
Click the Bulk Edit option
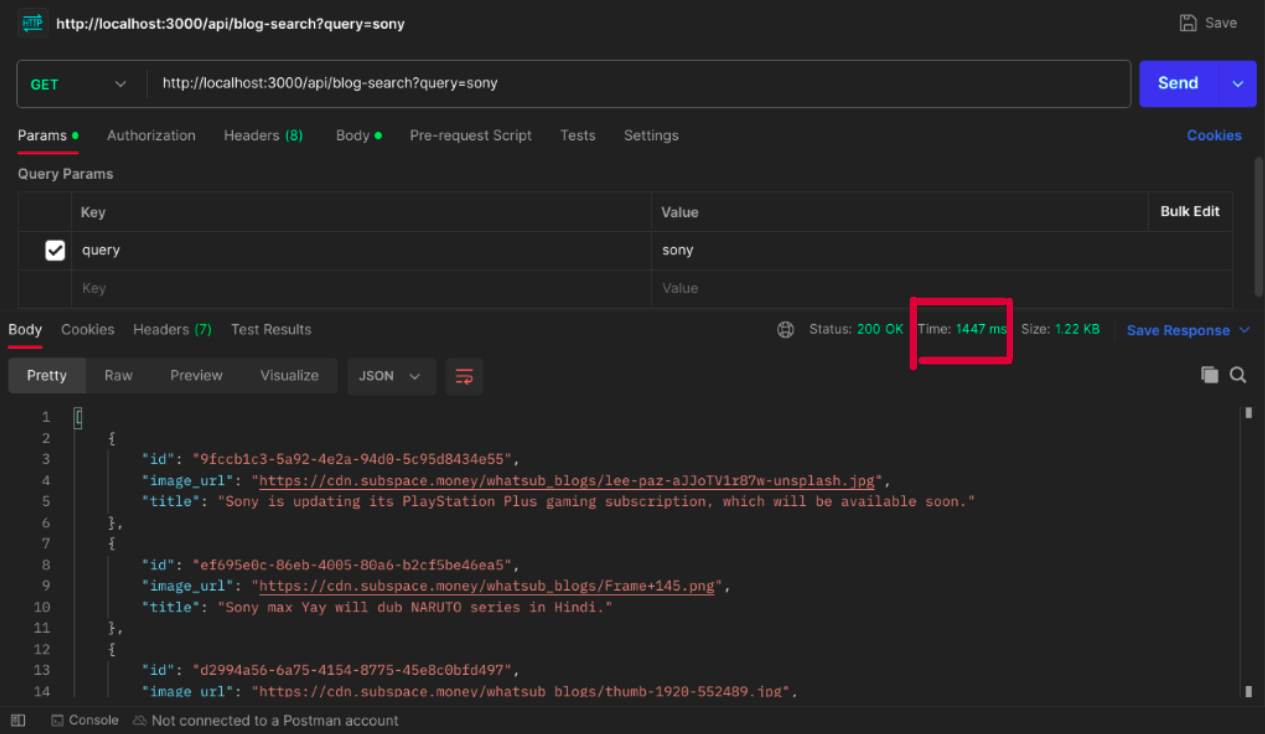coord(1190,212)
